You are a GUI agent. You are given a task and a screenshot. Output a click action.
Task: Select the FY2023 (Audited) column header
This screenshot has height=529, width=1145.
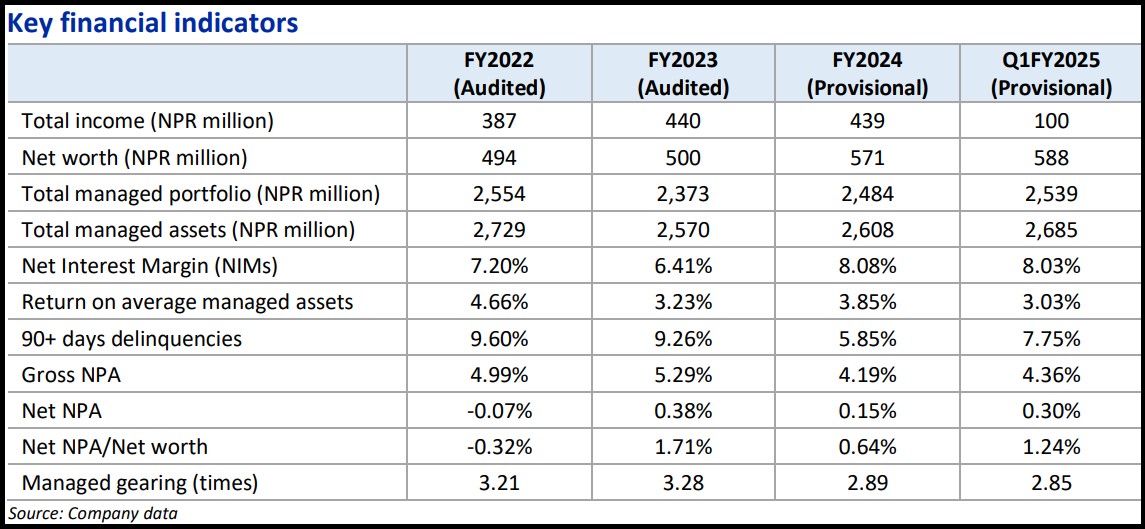(x=684, y=74)
